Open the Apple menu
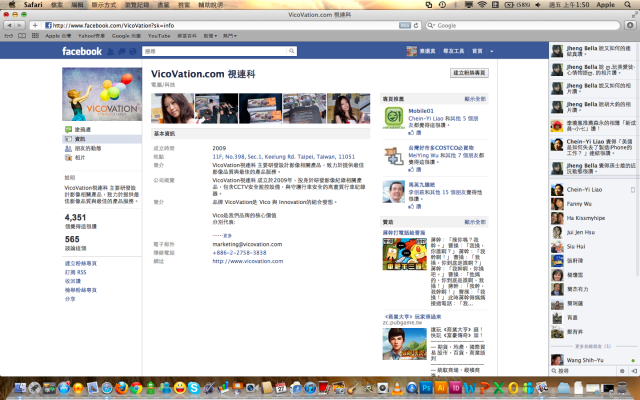The width and height of the screenshot is (640, 400). pos(11,4)
